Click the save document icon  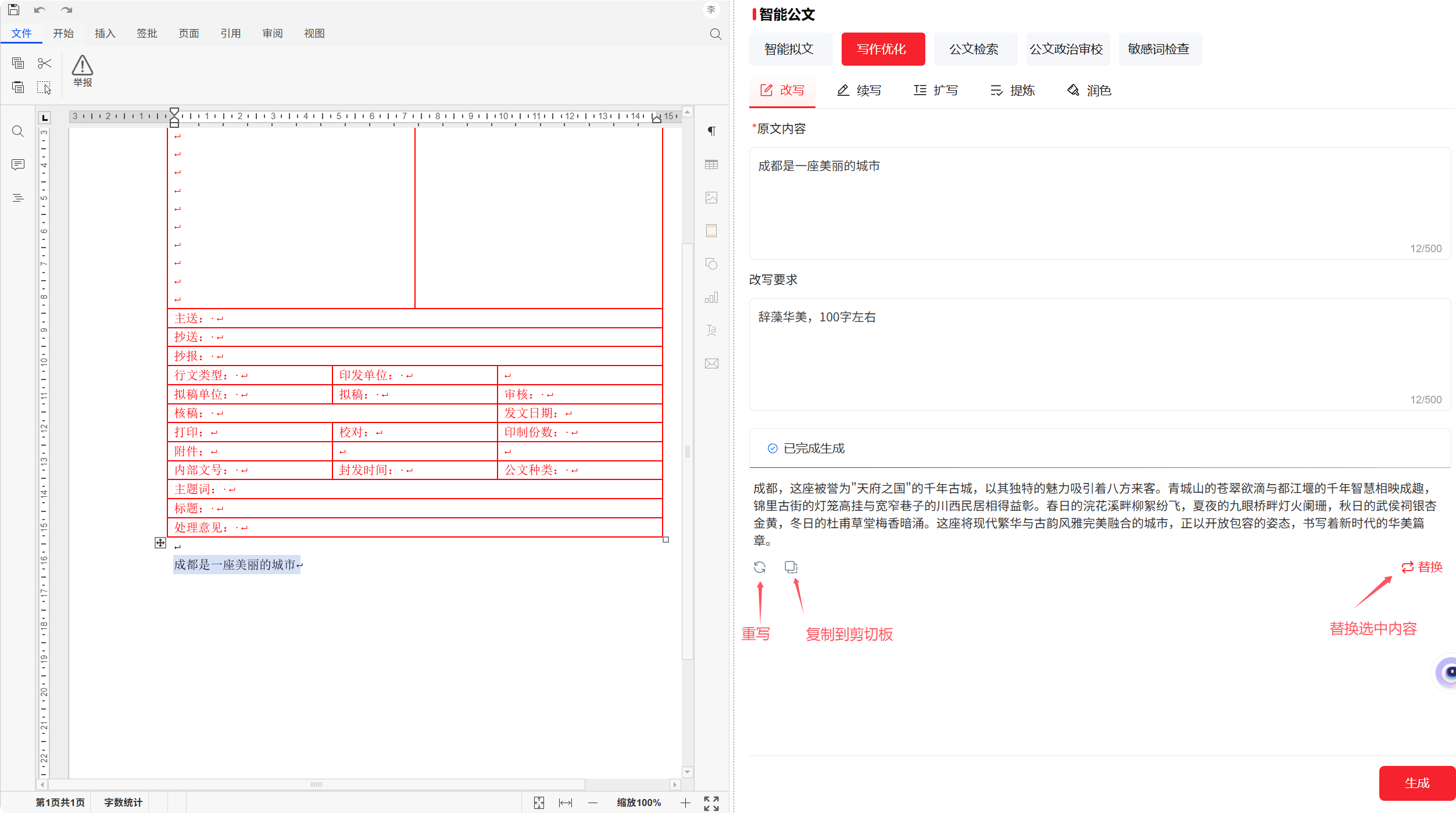click(x=14, y=10)
